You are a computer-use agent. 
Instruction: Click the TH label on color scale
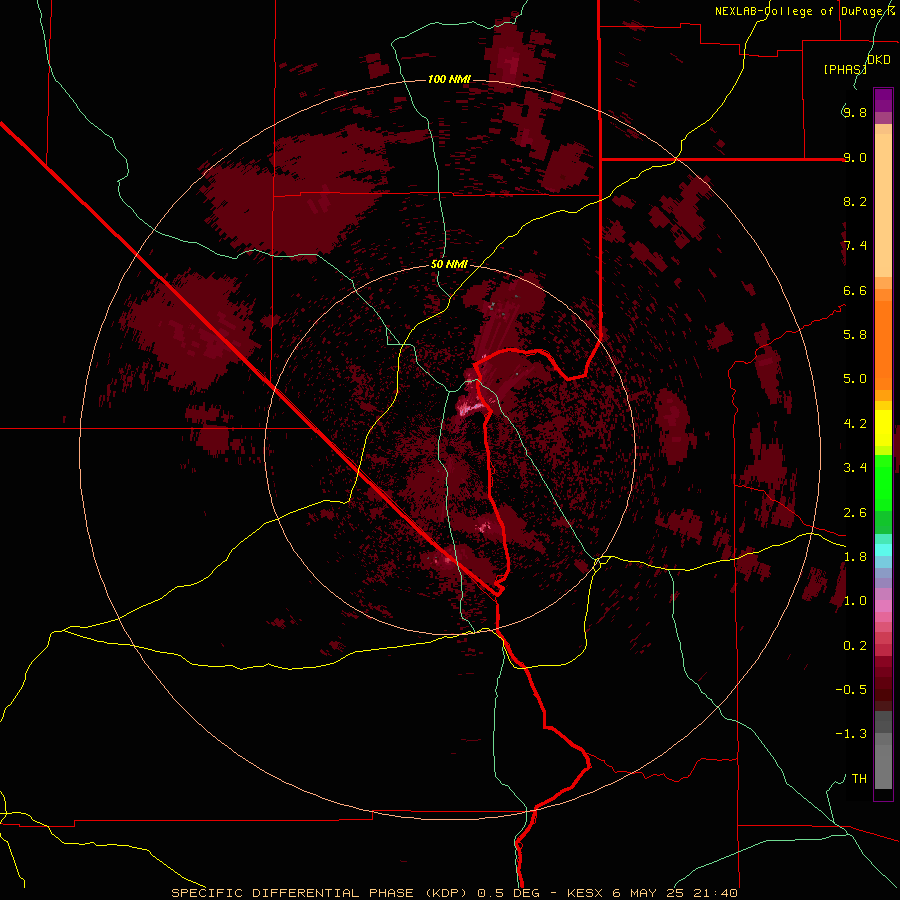coord(859,778)
